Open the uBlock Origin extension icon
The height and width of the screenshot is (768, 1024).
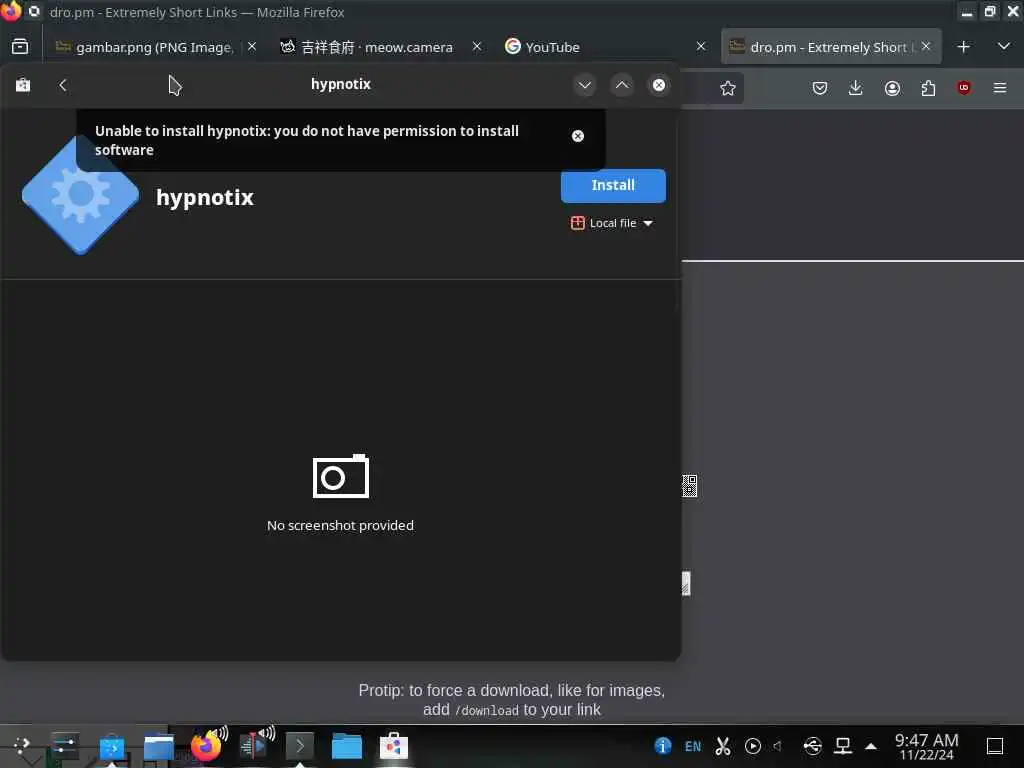tap(964, 88)
